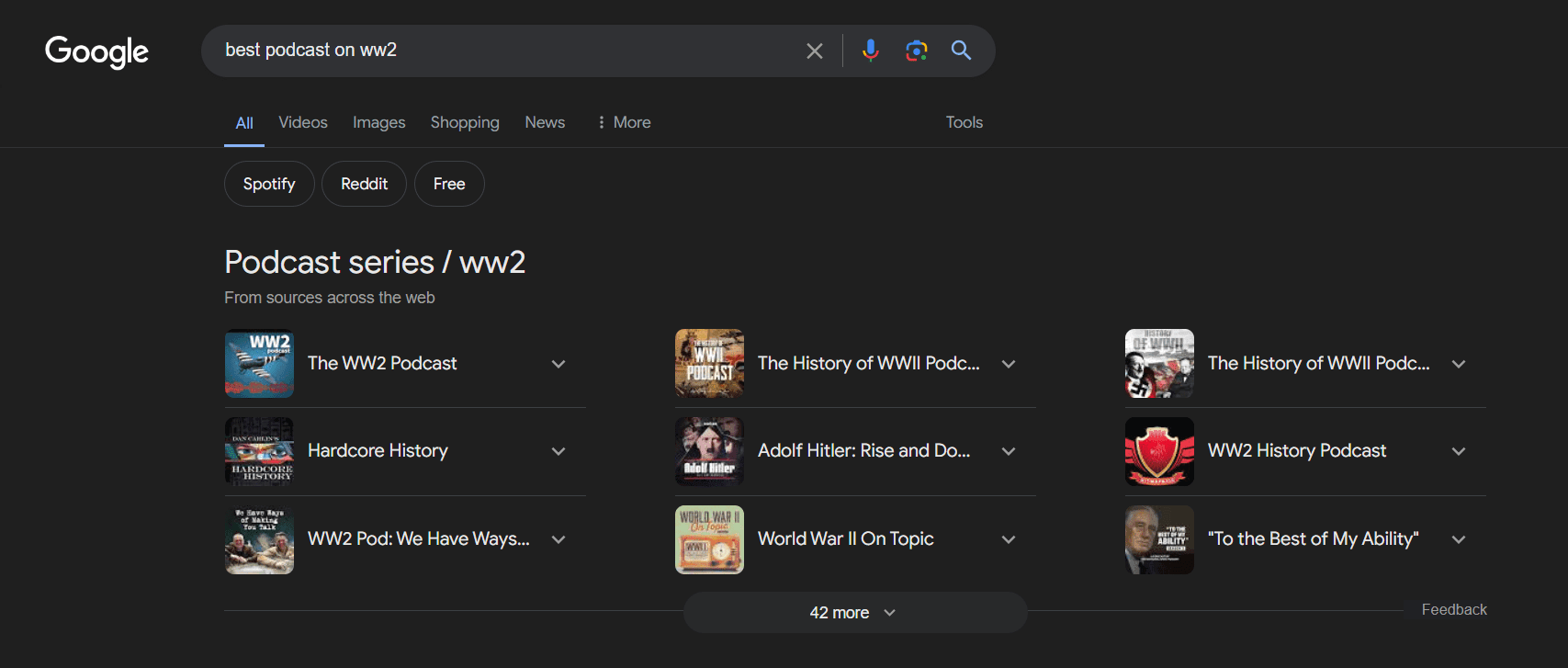The image size is (1568, 668).
Task: Switch to the Videos tab
Action: 303,122
